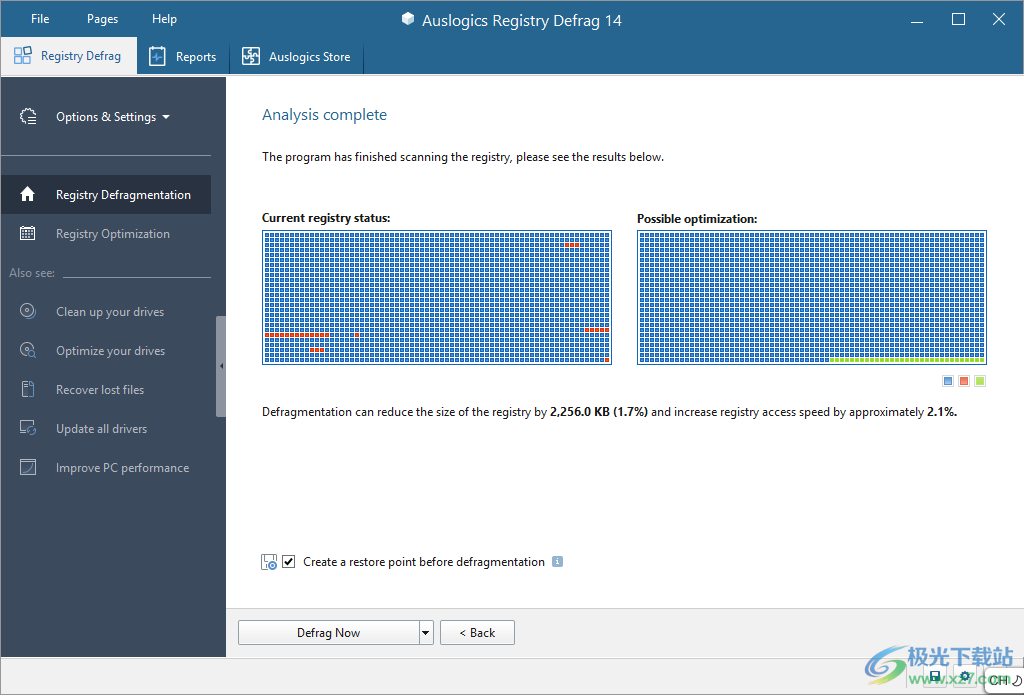The height and width of the screenshot is (695, 1024).
Task: Click the green legend swatch below the optimization chart
Action: pos(979,380)
